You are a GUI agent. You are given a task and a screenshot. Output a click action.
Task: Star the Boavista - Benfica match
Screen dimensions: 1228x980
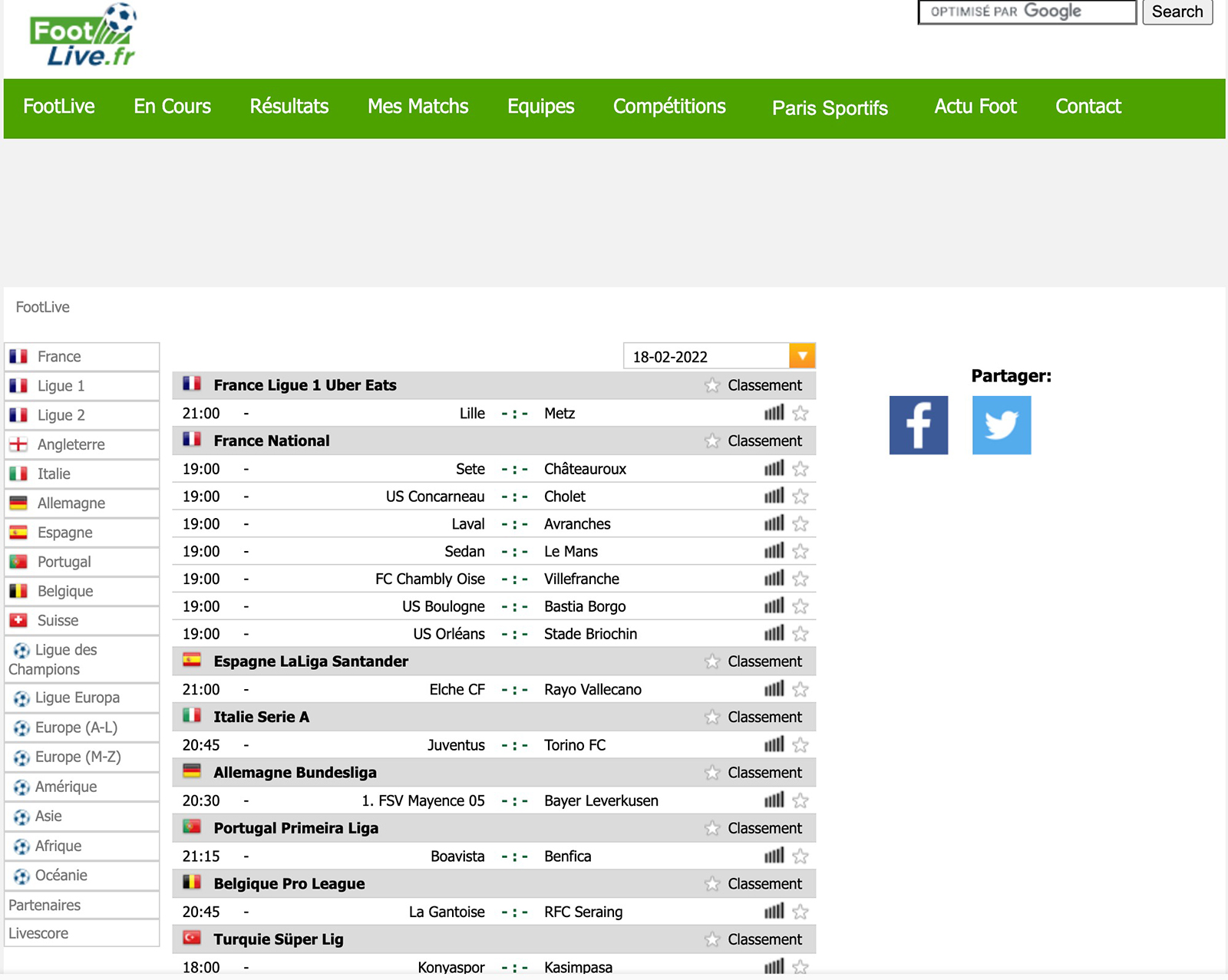[x=801, y=856]
